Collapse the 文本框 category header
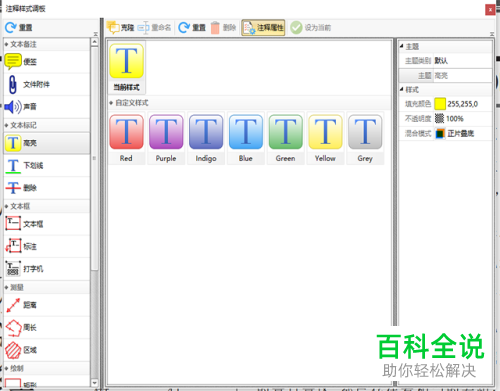 click(47, 206)
